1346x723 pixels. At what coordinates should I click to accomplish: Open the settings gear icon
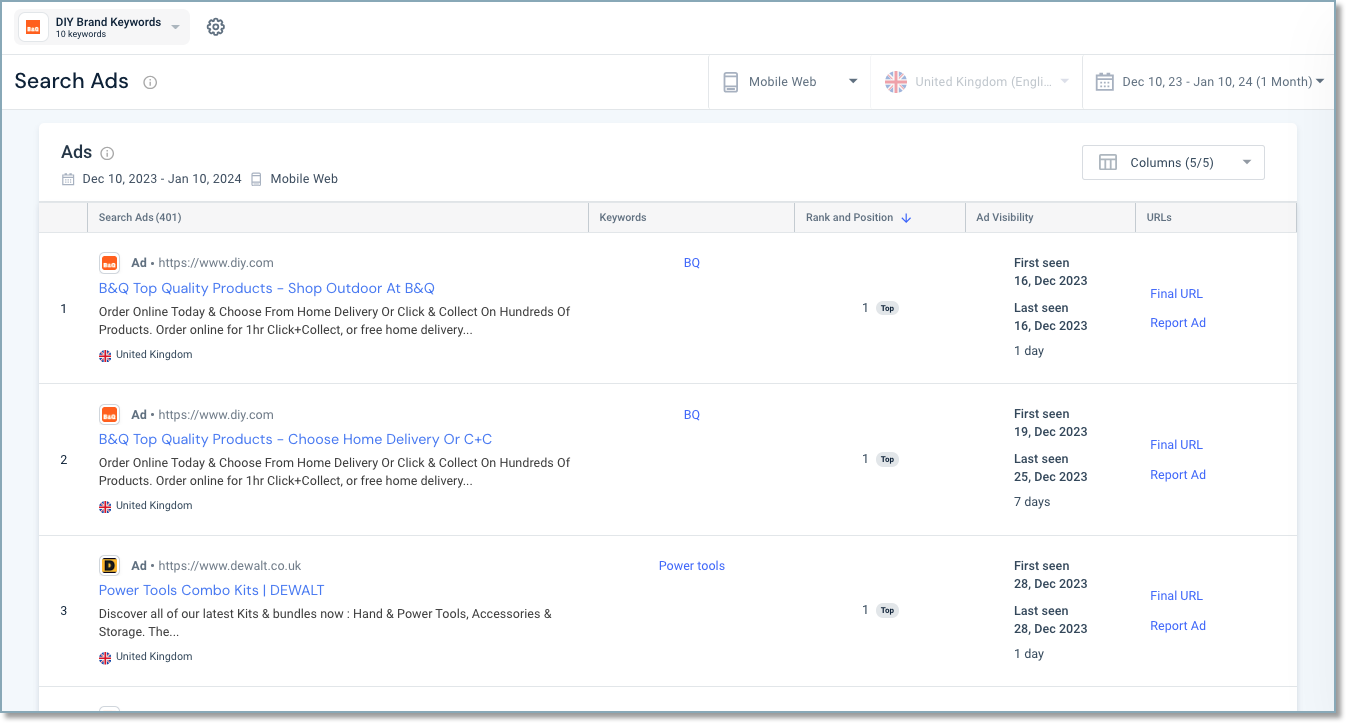click(x=216, y=27)
